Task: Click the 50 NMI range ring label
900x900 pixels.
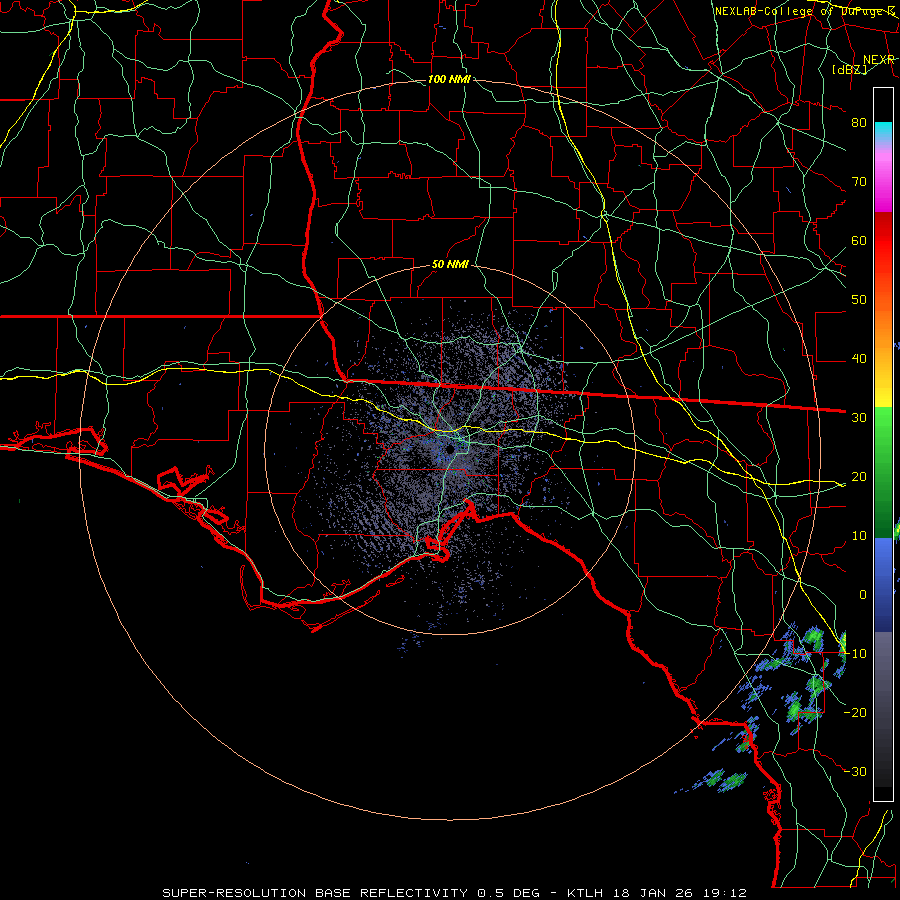Action: tap(450, 264)
